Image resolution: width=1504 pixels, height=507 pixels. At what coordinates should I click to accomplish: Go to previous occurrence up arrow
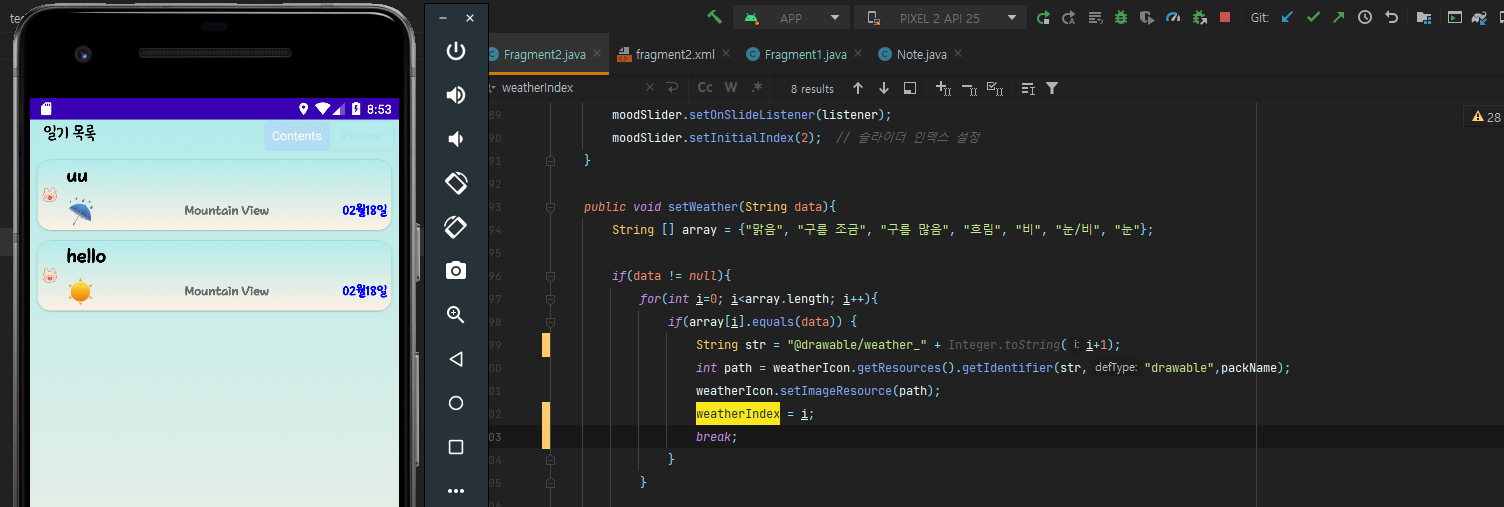coord(857,88)
